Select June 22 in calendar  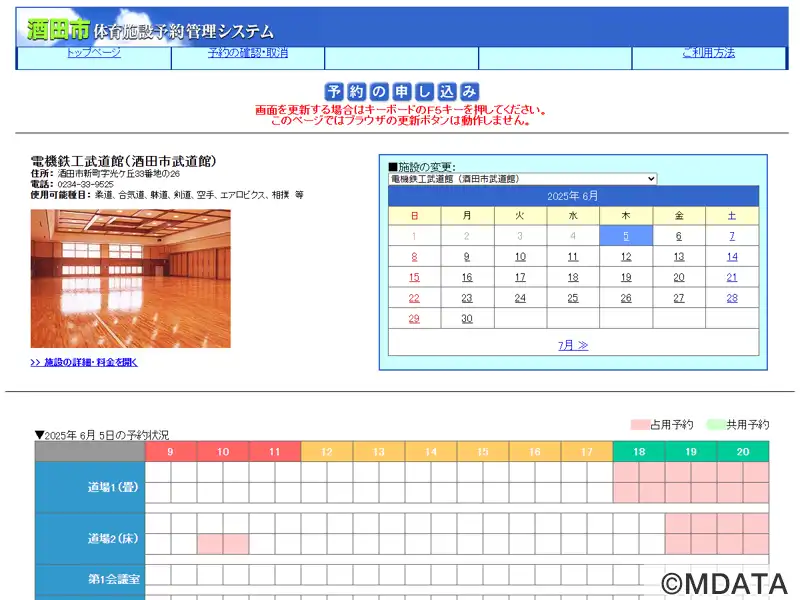click(x=414, y=298)
